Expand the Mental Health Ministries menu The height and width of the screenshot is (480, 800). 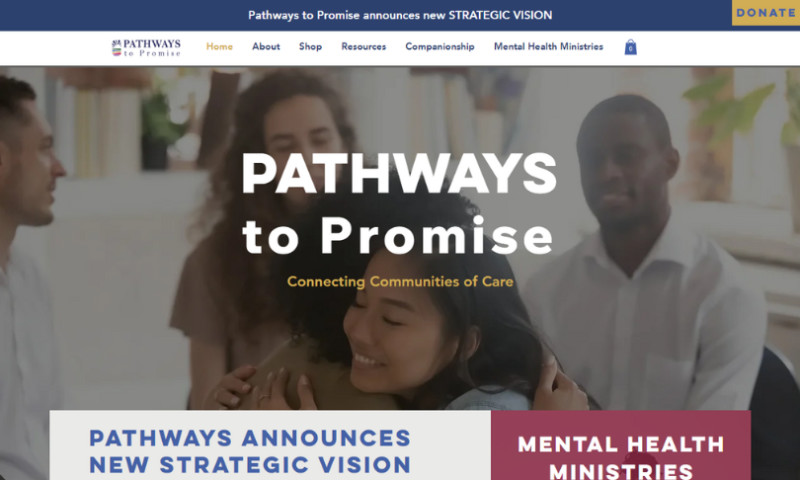point(548,46)
